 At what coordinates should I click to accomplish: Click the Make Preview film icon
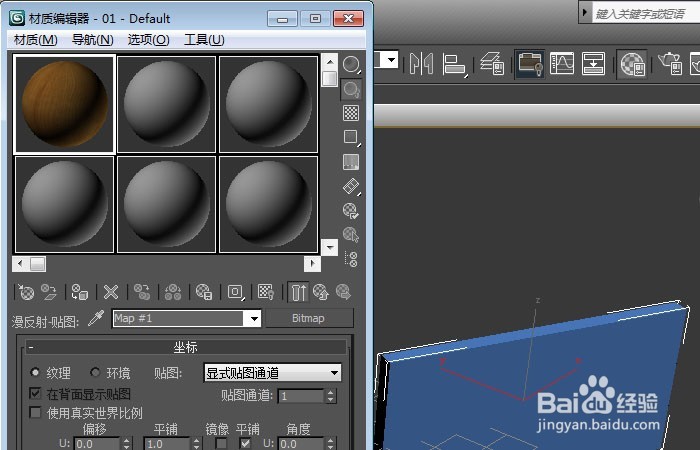(351, 186)
